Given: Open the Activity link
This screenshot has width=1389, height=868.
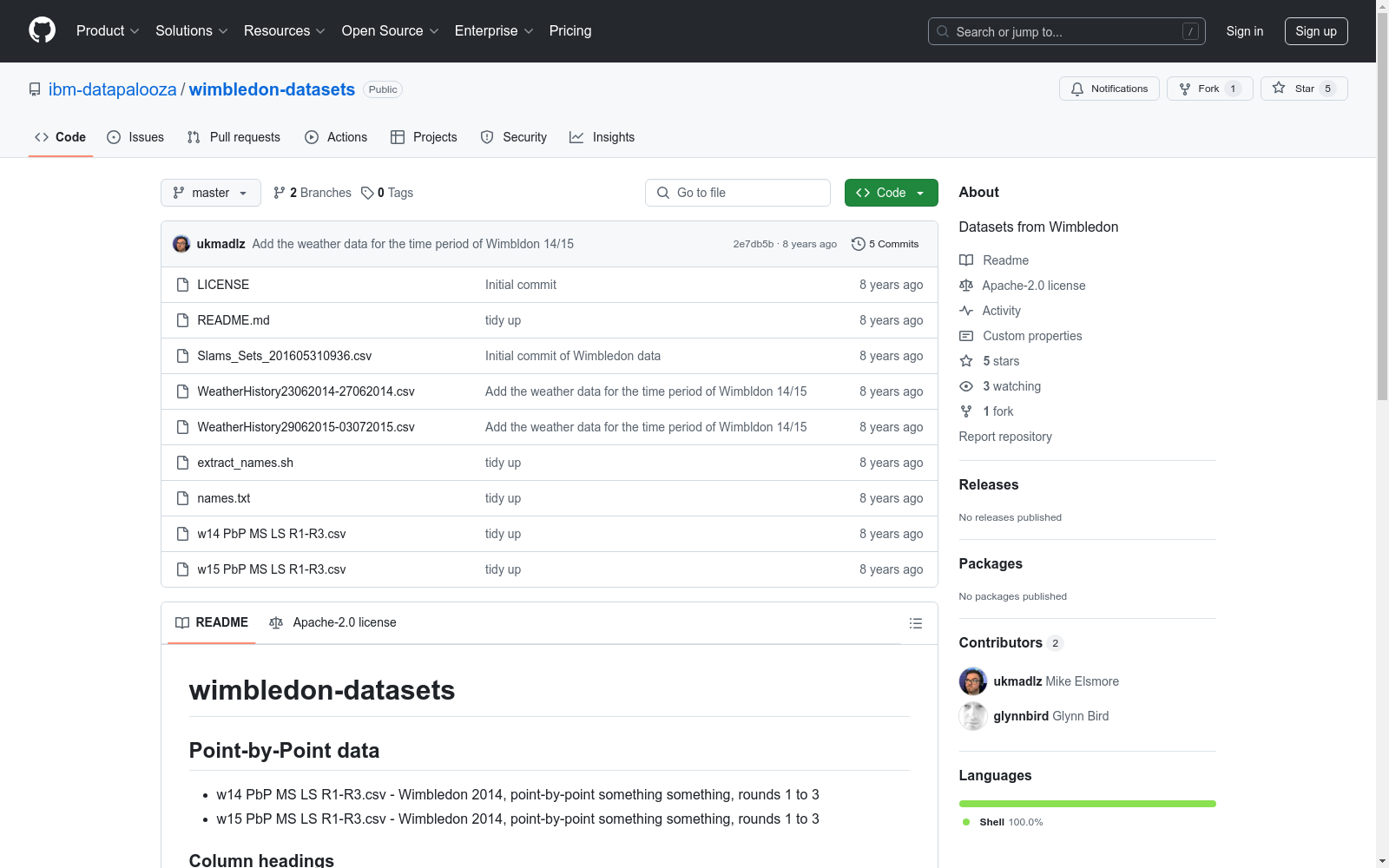Looking at the screenshot, I should (990, 311).
